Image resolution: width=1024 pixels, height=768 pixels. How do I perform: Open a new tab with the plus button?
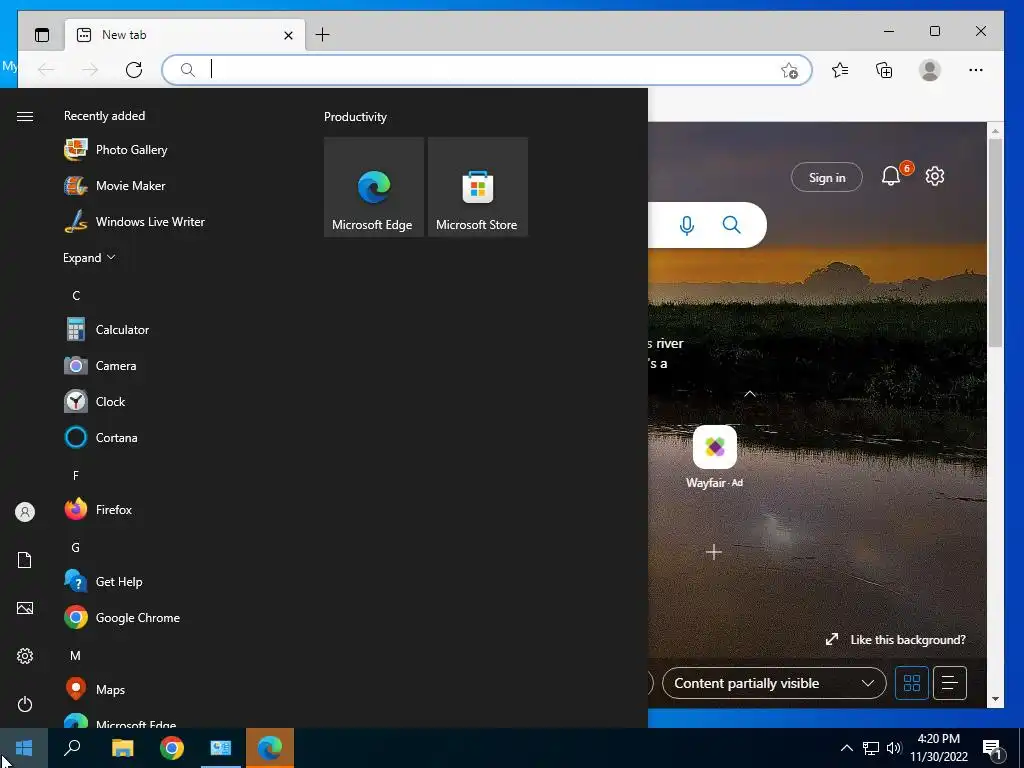[323, 35]
